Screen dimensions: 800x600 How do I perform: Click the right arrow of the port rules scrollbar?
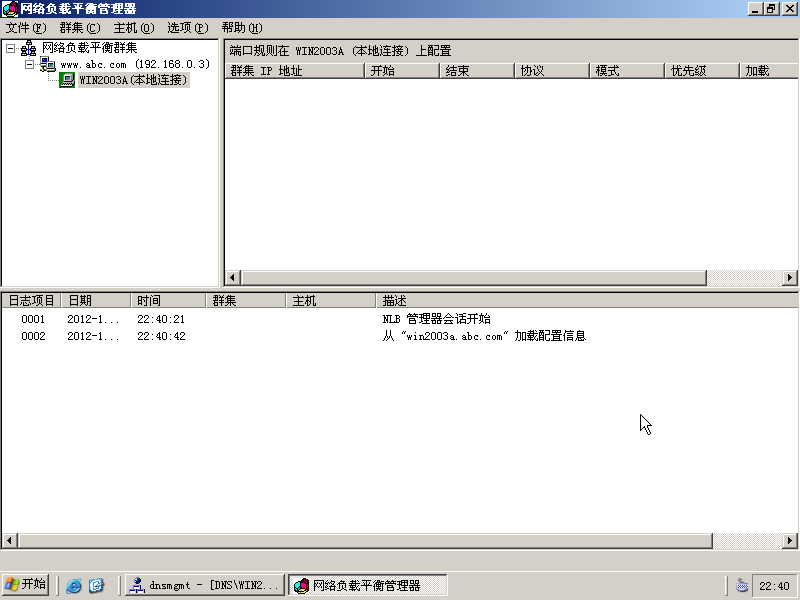[x=789, y=277]
